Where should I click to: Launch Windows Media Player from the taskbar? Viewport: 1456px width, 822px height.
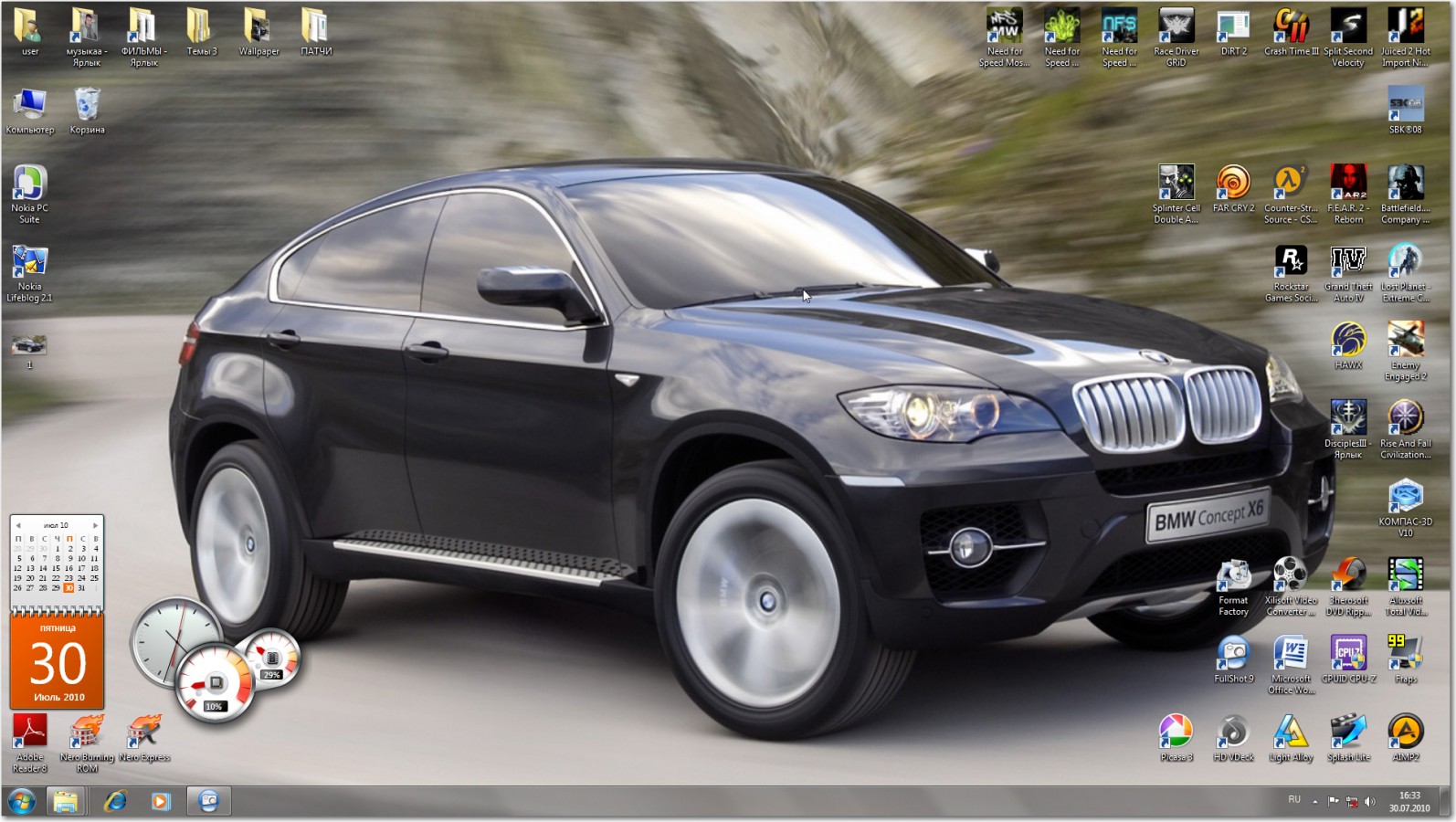pyautogui.click(x=161, y=802)
